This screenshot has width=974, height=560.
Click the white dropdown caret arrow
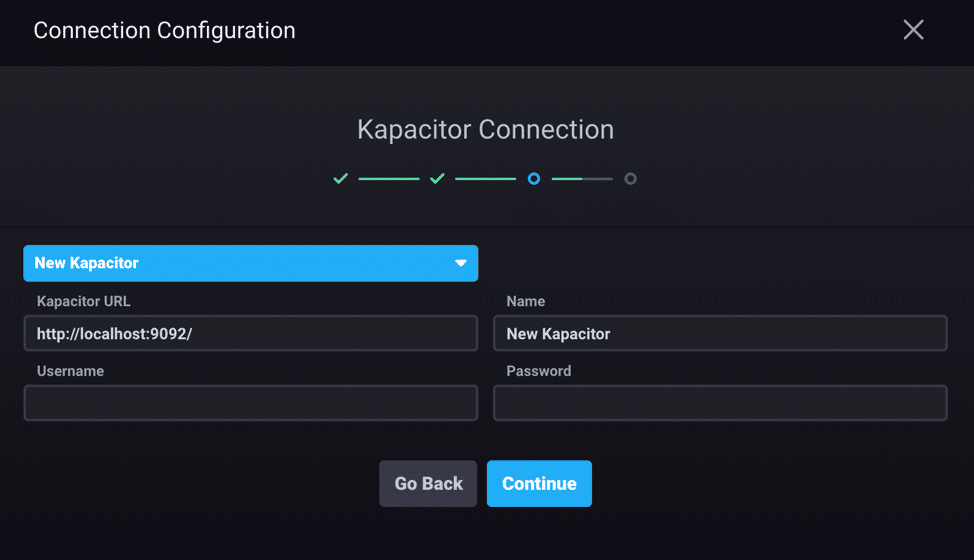point(461,263)
